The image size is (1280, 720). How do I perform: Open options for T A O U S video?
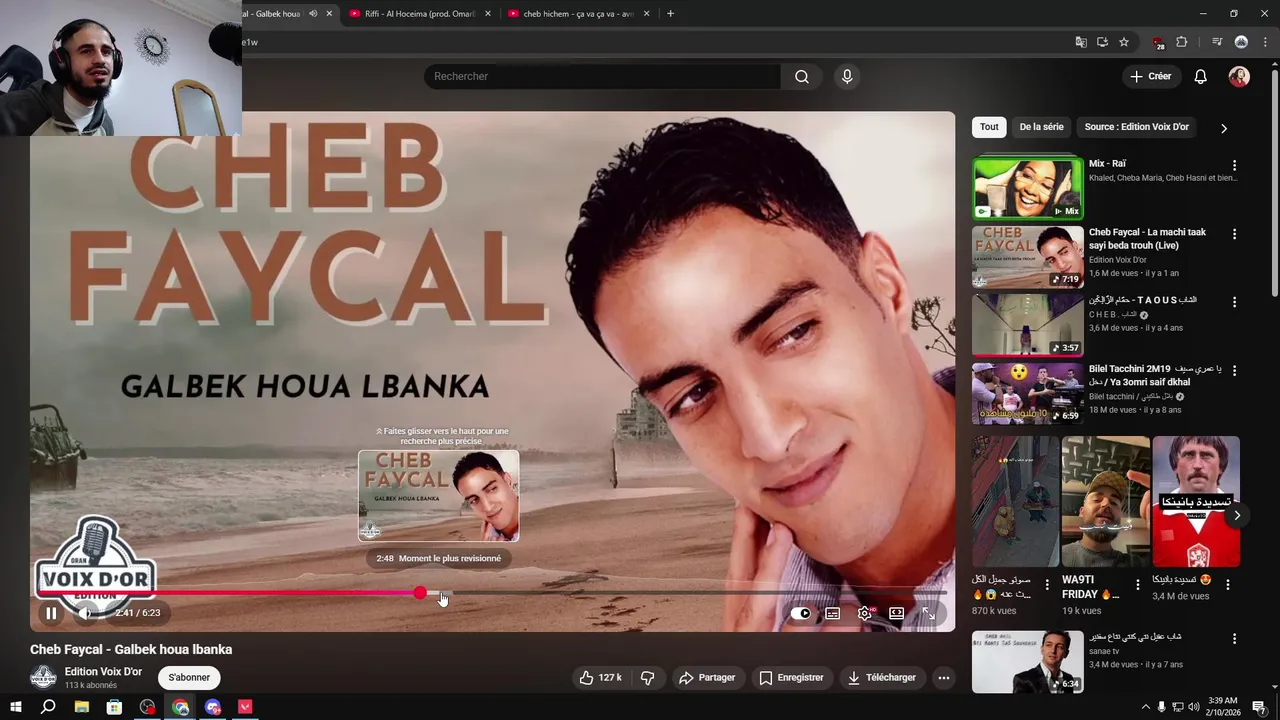(1234, 302)
